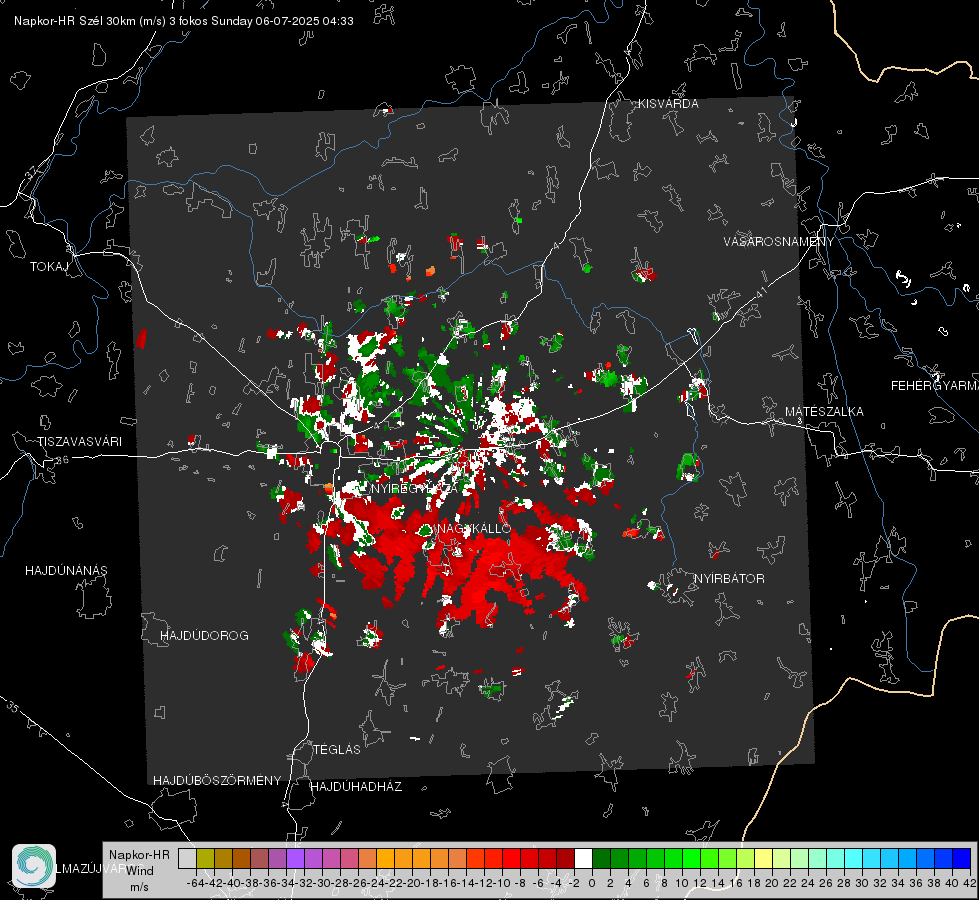
Task: Click the HAJDÚDOROG town label
Action: [x=204, y=635]
